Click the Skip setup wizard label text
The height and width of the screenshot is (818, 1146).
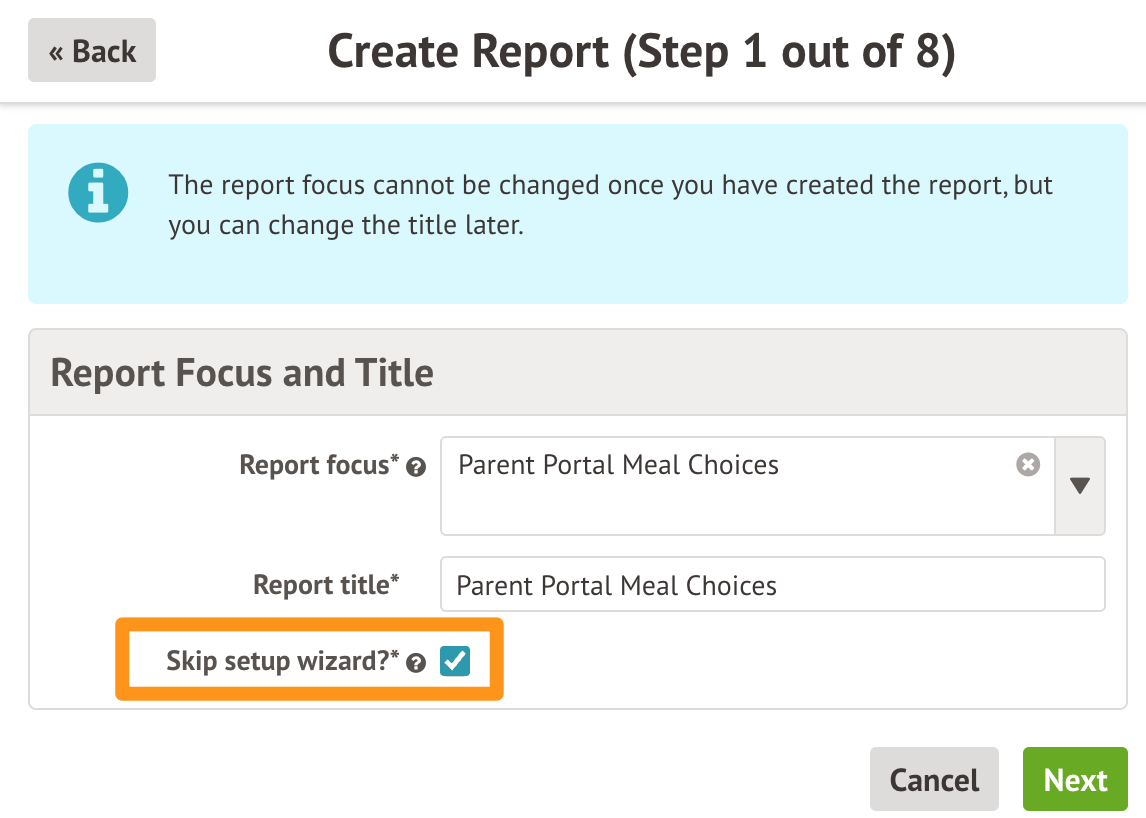point(279,661)
